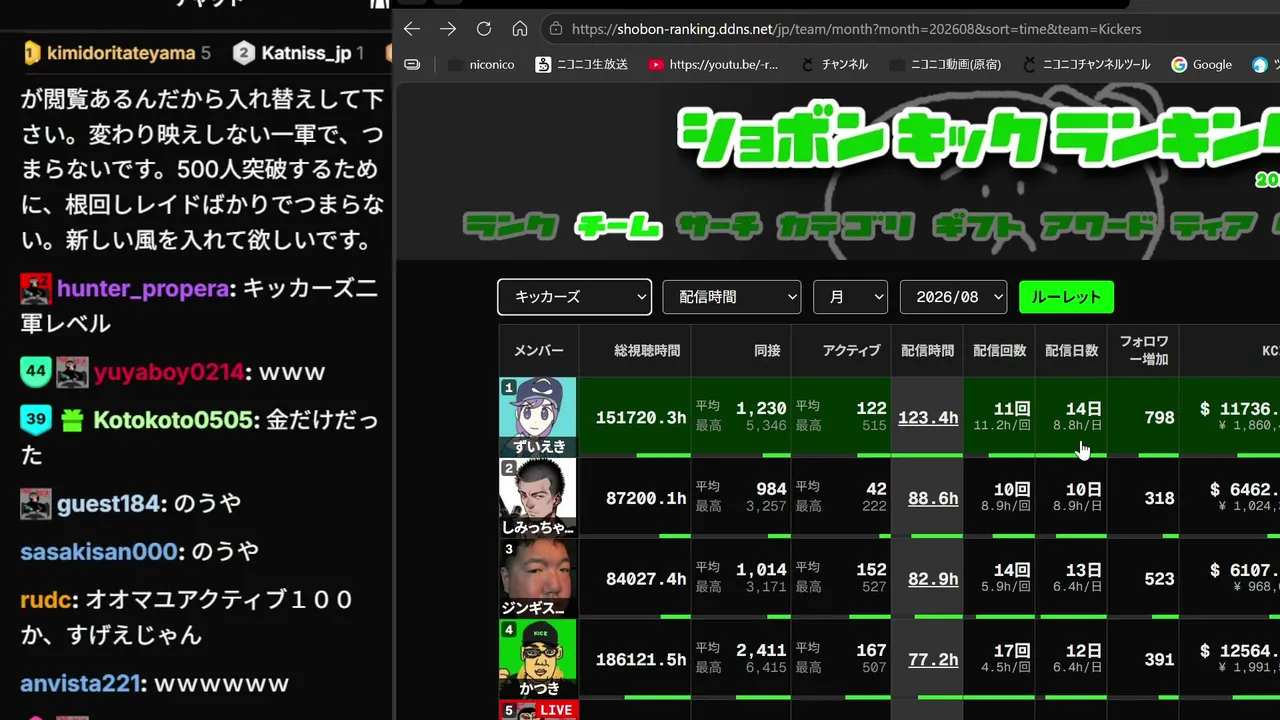Reload the page with the refresh icon

click(484, 29)
